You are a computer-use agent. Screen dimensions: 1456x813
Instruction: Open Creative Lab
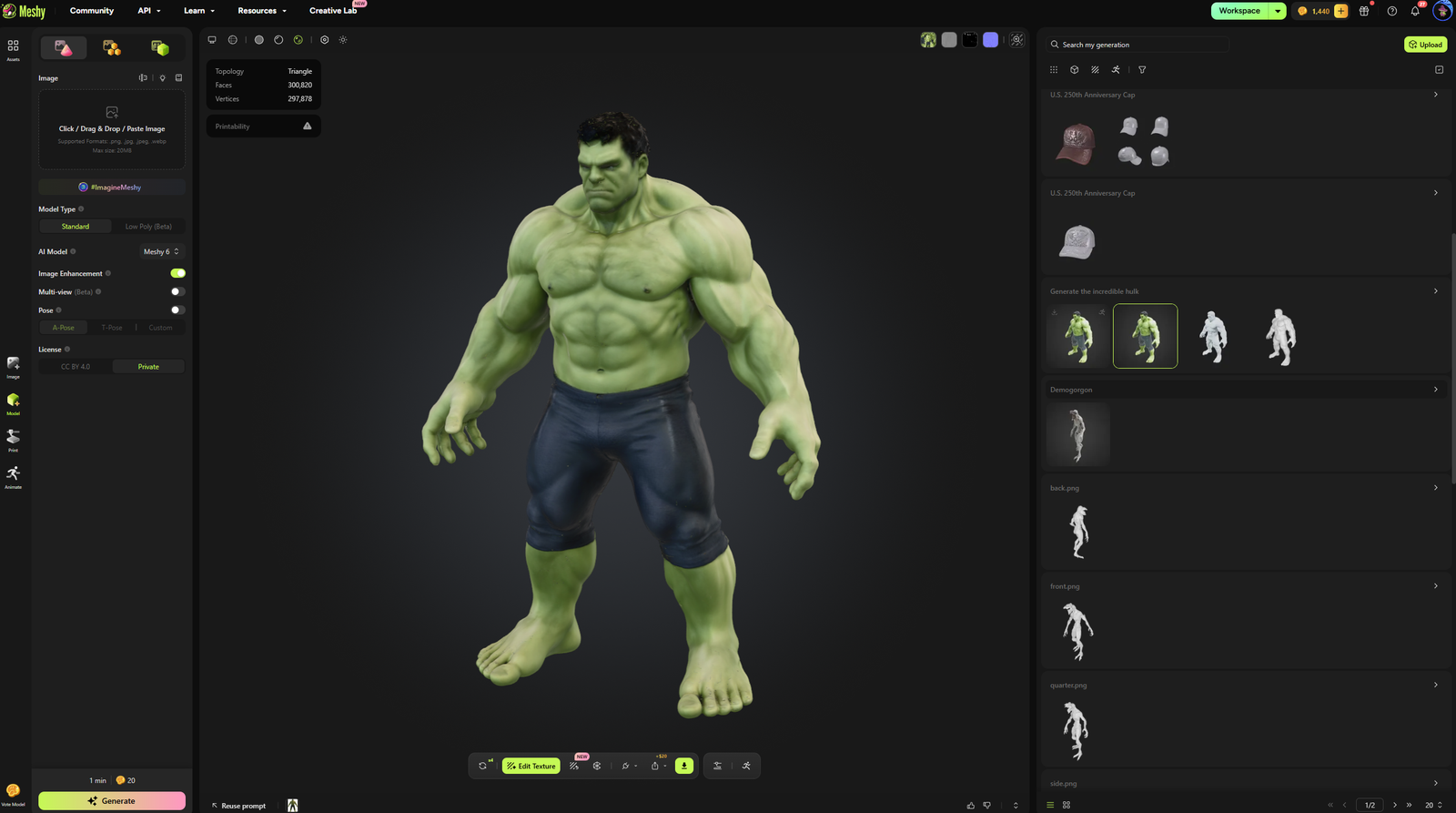333,11
